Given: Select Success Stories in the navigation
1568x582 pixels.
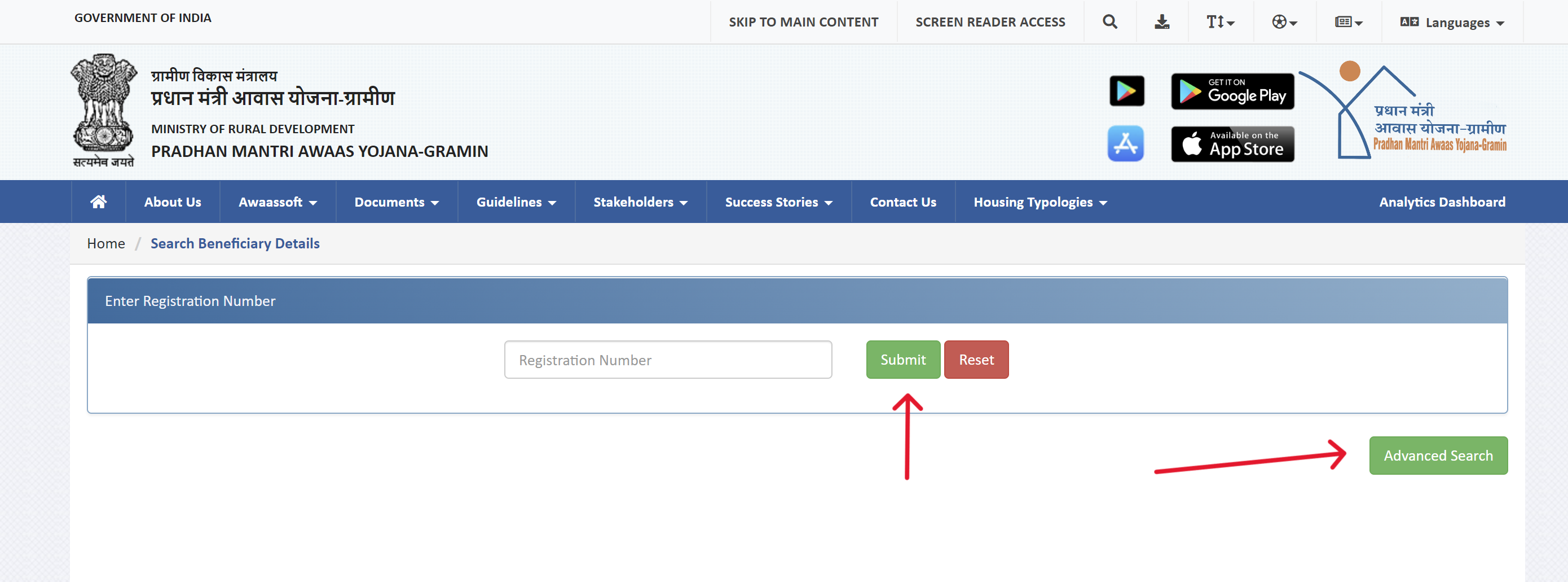Looking at the screenshot, I should pyautogui.click(x=777, y=202).
